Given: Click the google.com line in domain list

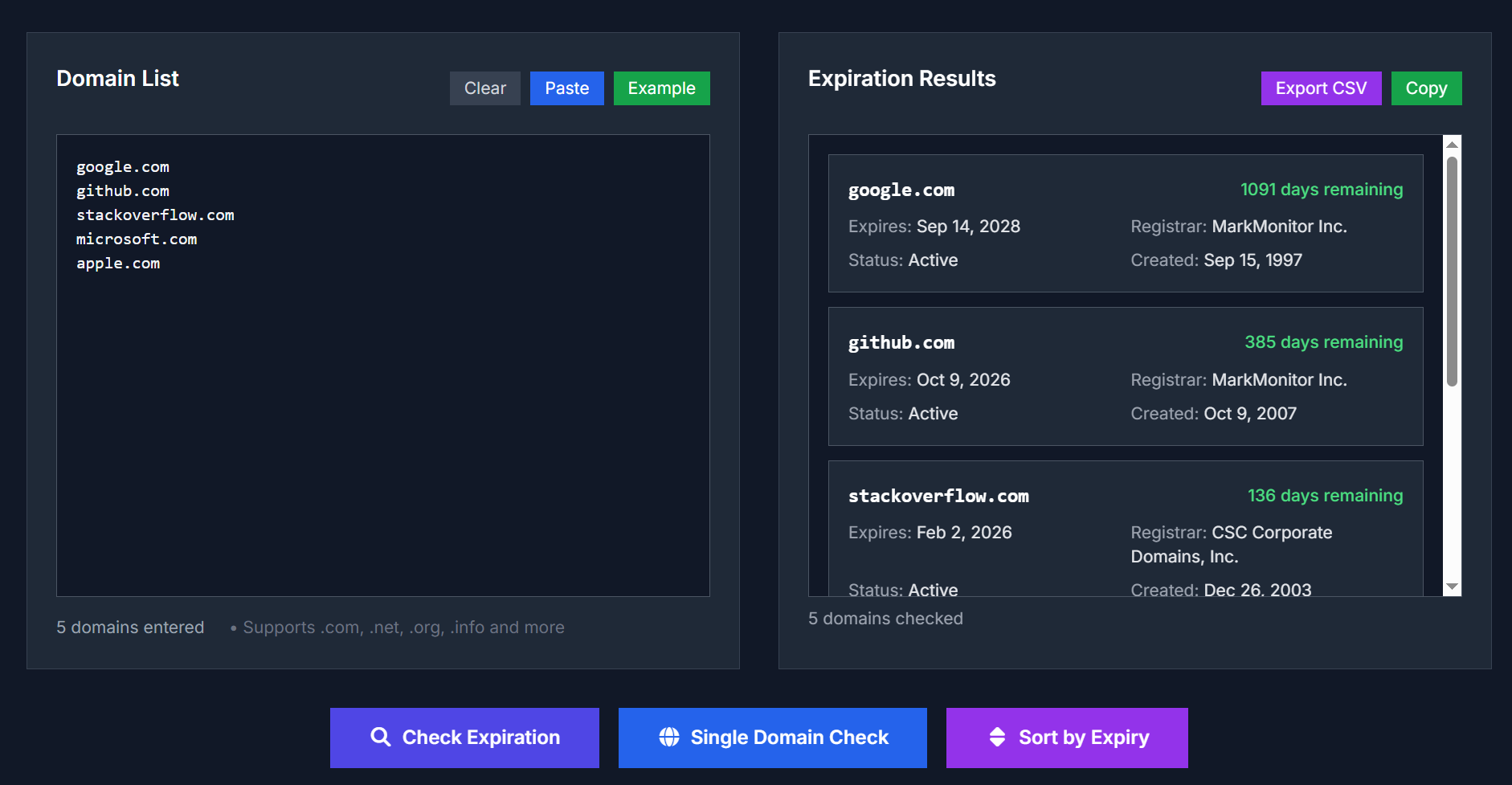Looking at the screenshot, I should coord(123,167).
